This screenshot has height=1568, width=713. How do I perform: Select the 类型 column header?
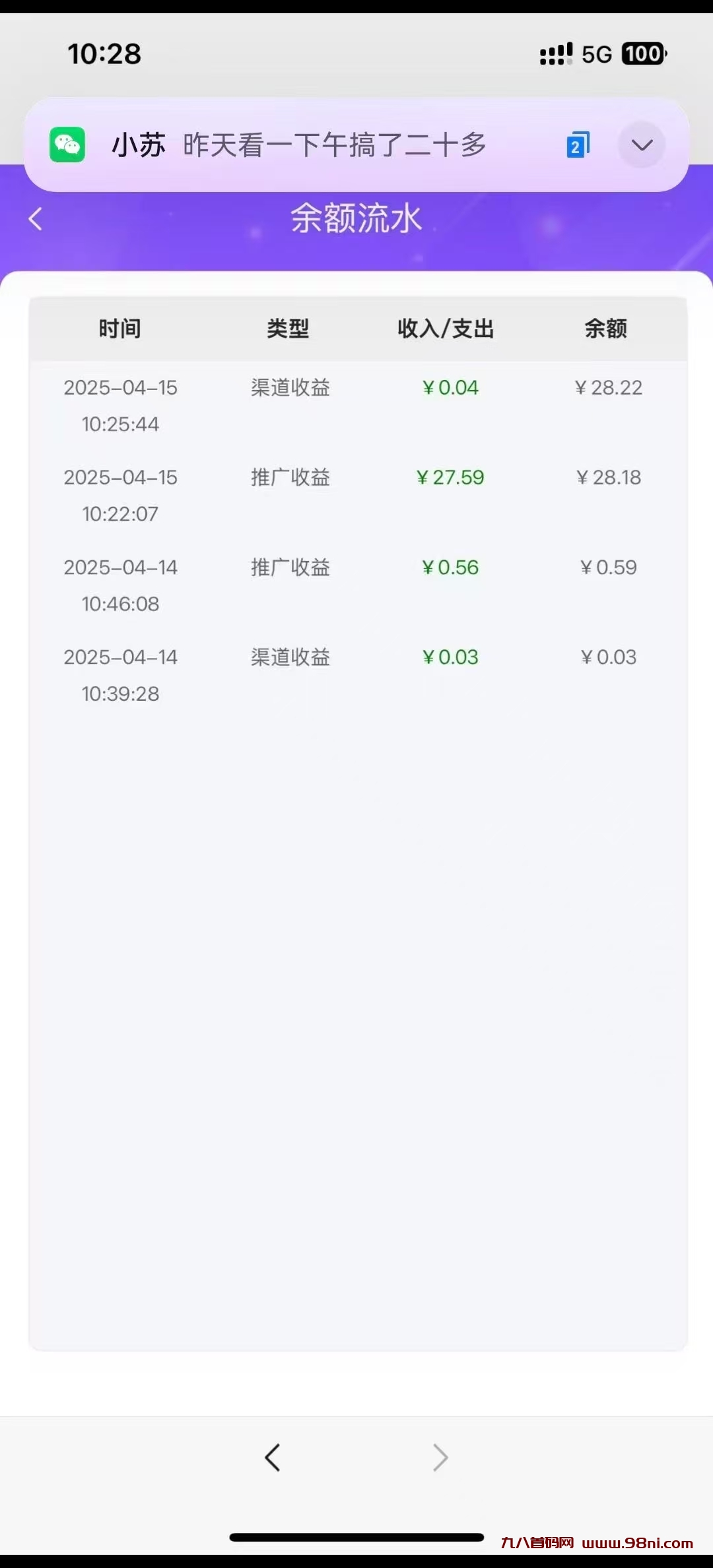pyautogui.click(x=288, y=328)
